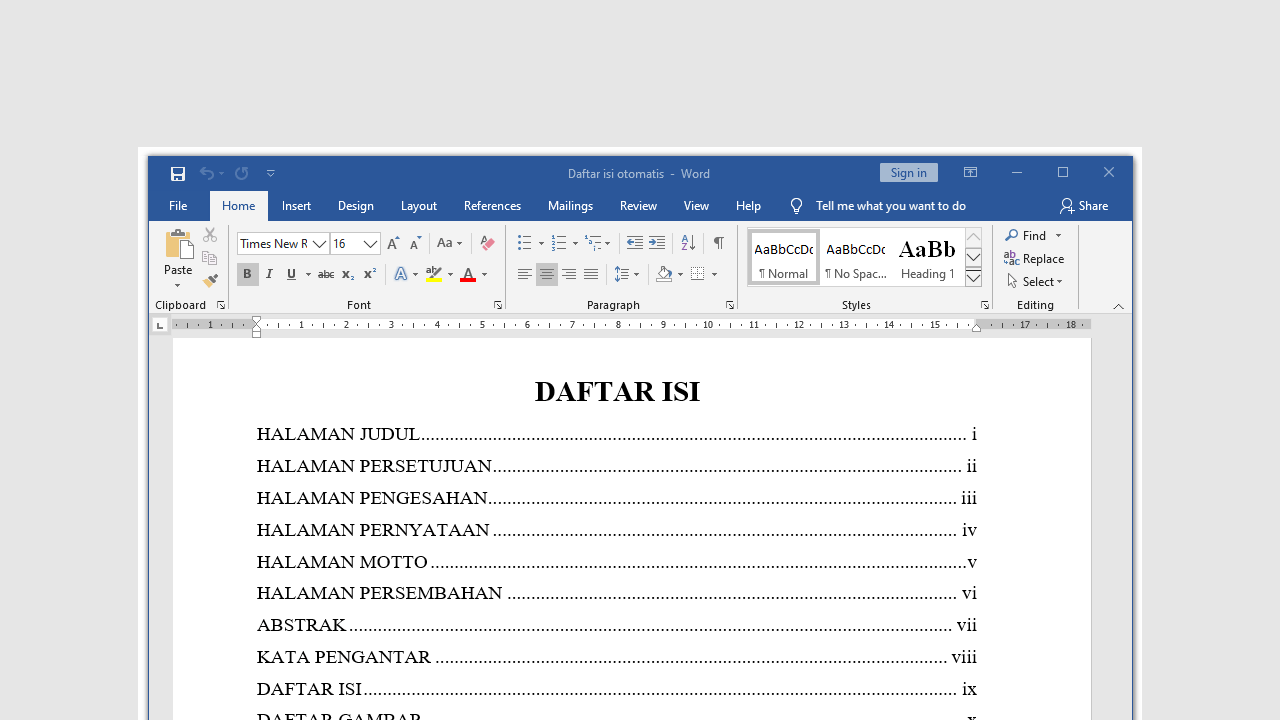Viewport: 1280px width, 720px height.
Task: Toggle Italic formatting
Action: 269,274
